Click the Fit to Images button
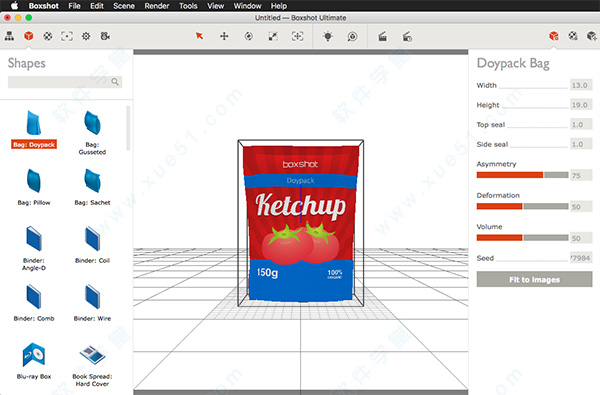Viewport: 600px width, 395px height. [534, 279]
